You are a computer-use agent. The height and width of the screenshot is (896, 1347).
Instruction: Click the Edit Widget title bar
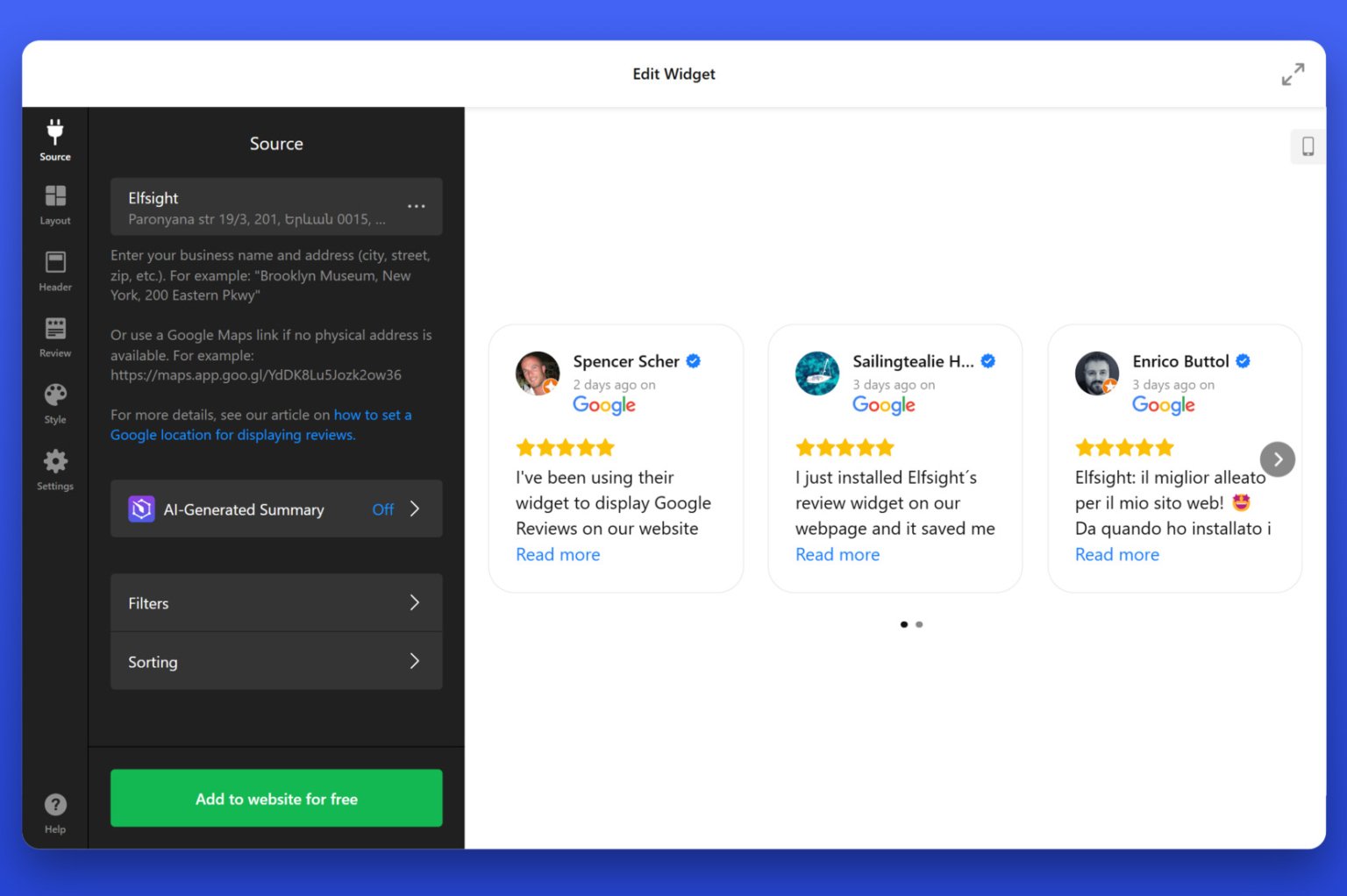point(673,74)
